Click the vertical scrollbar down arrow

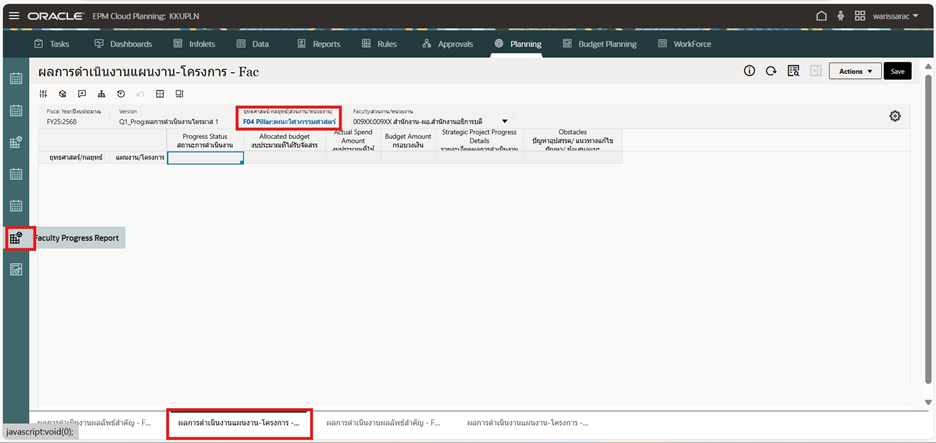(928, 402)
